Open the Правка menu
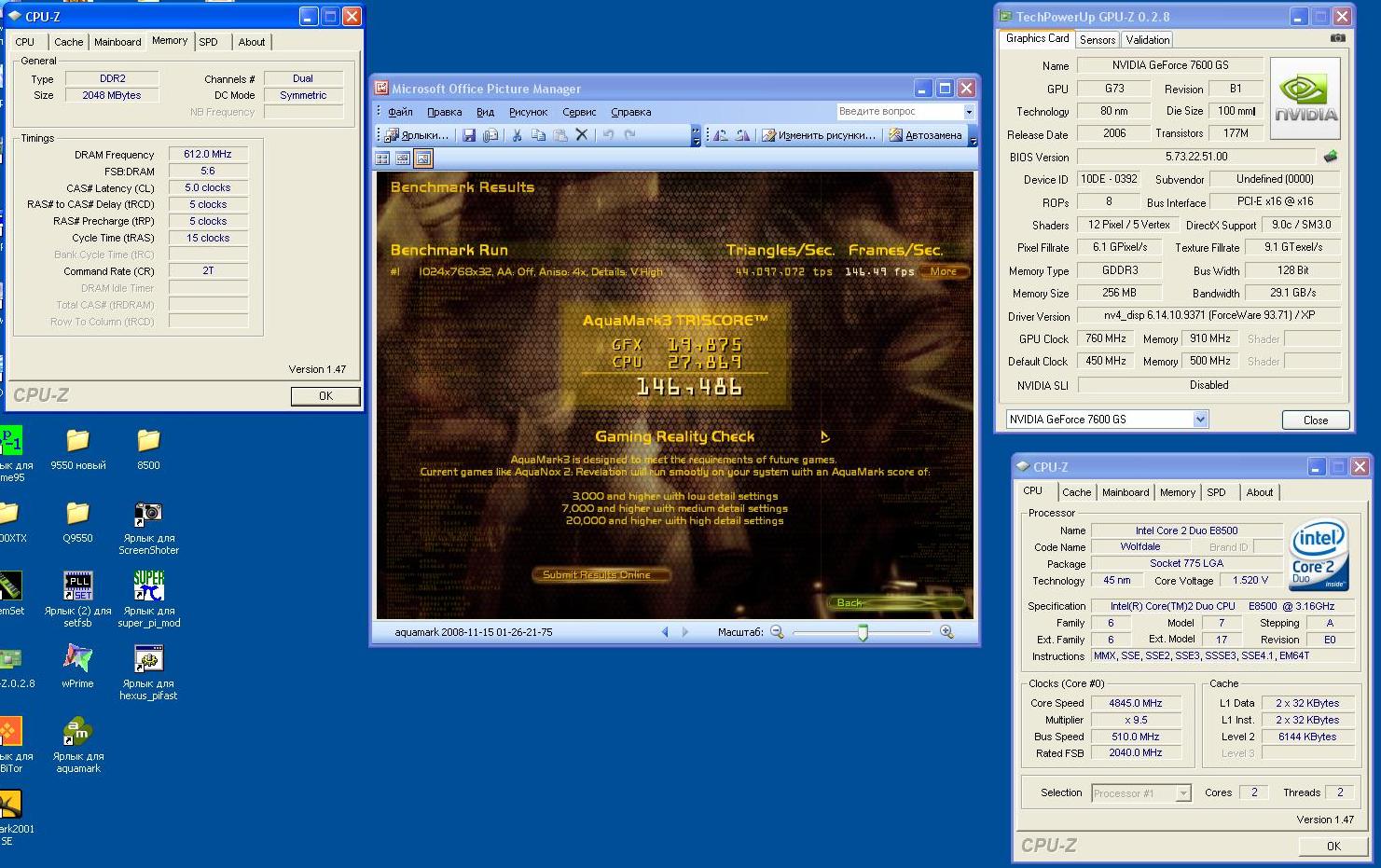The height and width of the screenshot is (868, 1381). 444,112
